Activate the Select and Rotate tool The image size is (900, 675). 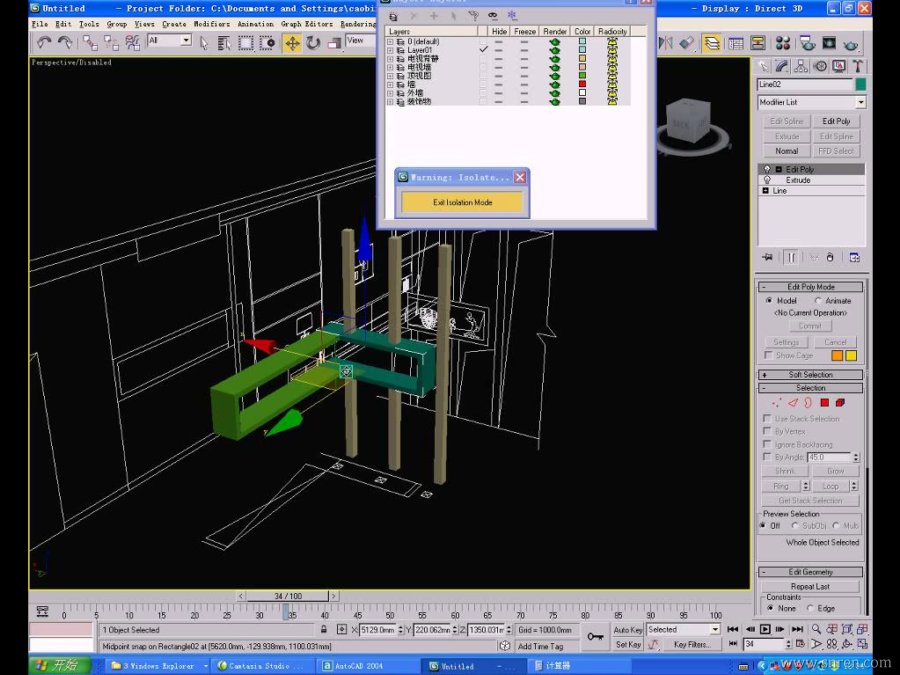tap(313, 43)
